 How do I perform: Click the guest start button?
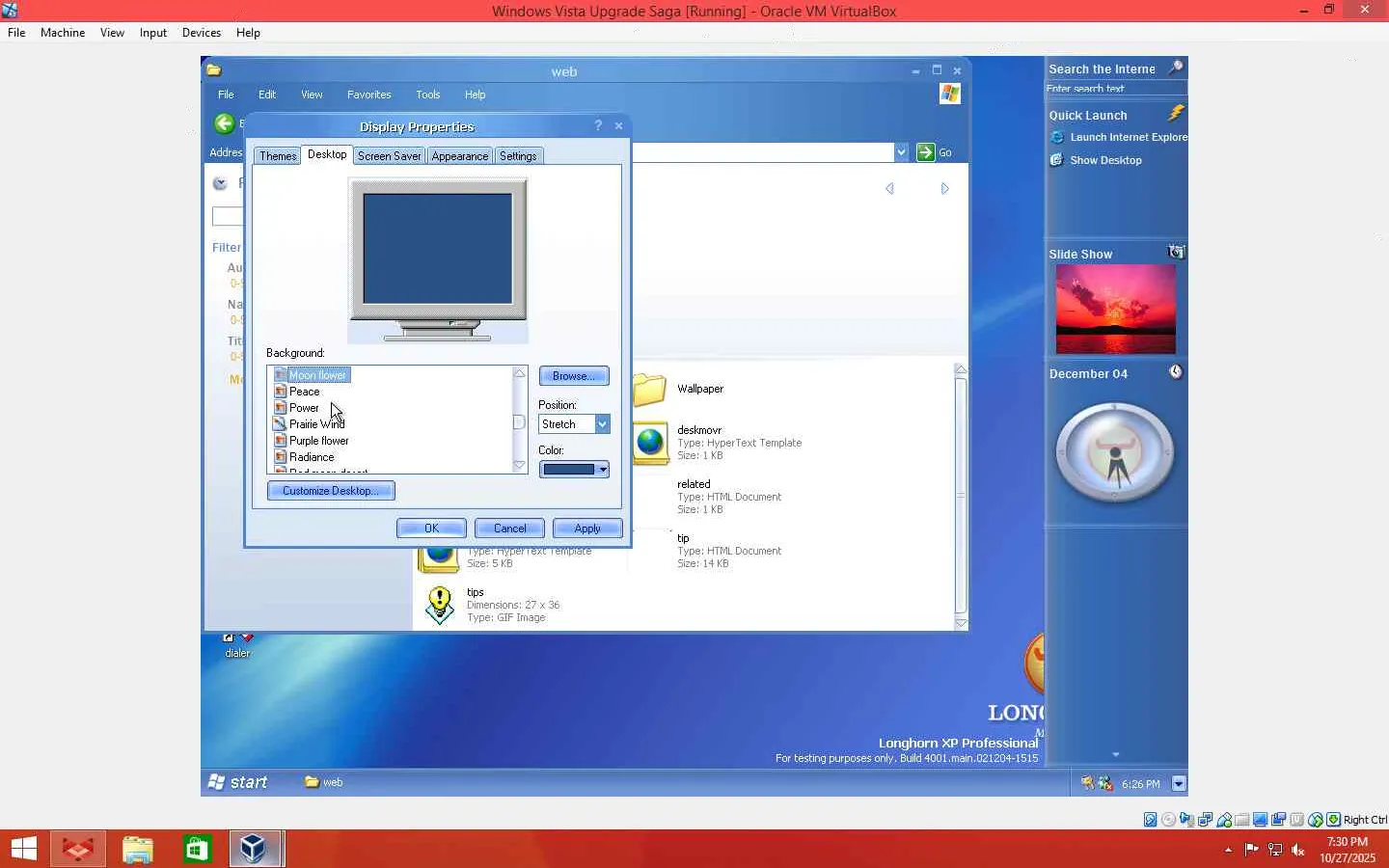pos(238,782)
